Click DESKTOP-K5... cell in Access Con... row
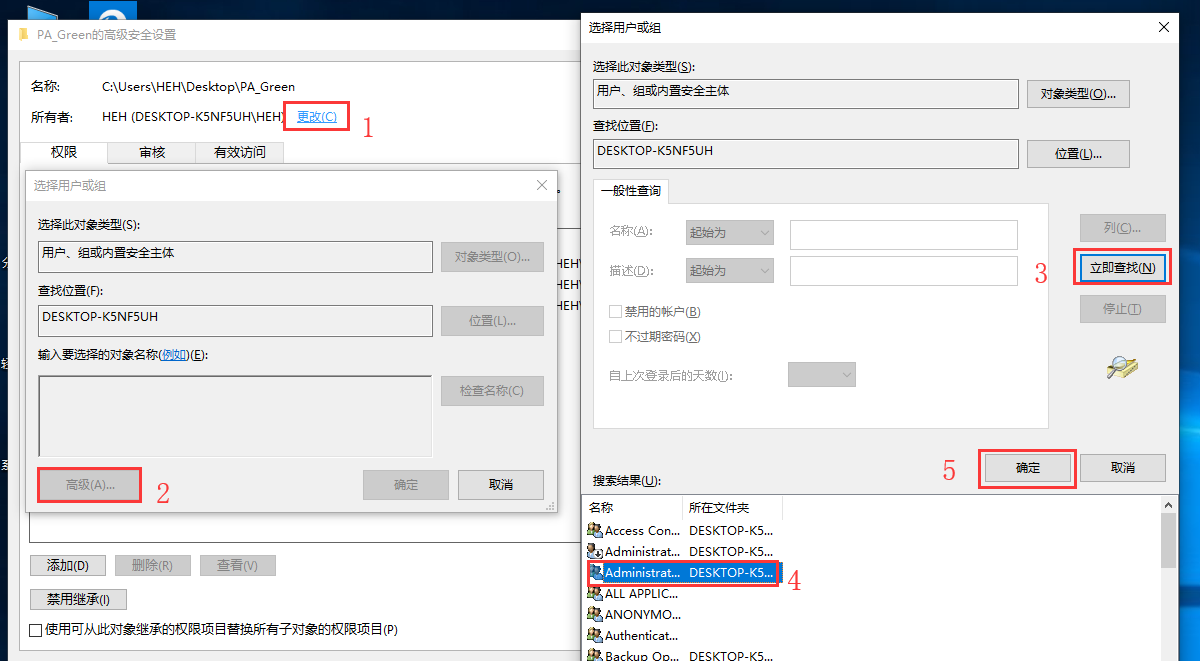The height and width of the screenshot is (661, 1200). click(731, 531)
